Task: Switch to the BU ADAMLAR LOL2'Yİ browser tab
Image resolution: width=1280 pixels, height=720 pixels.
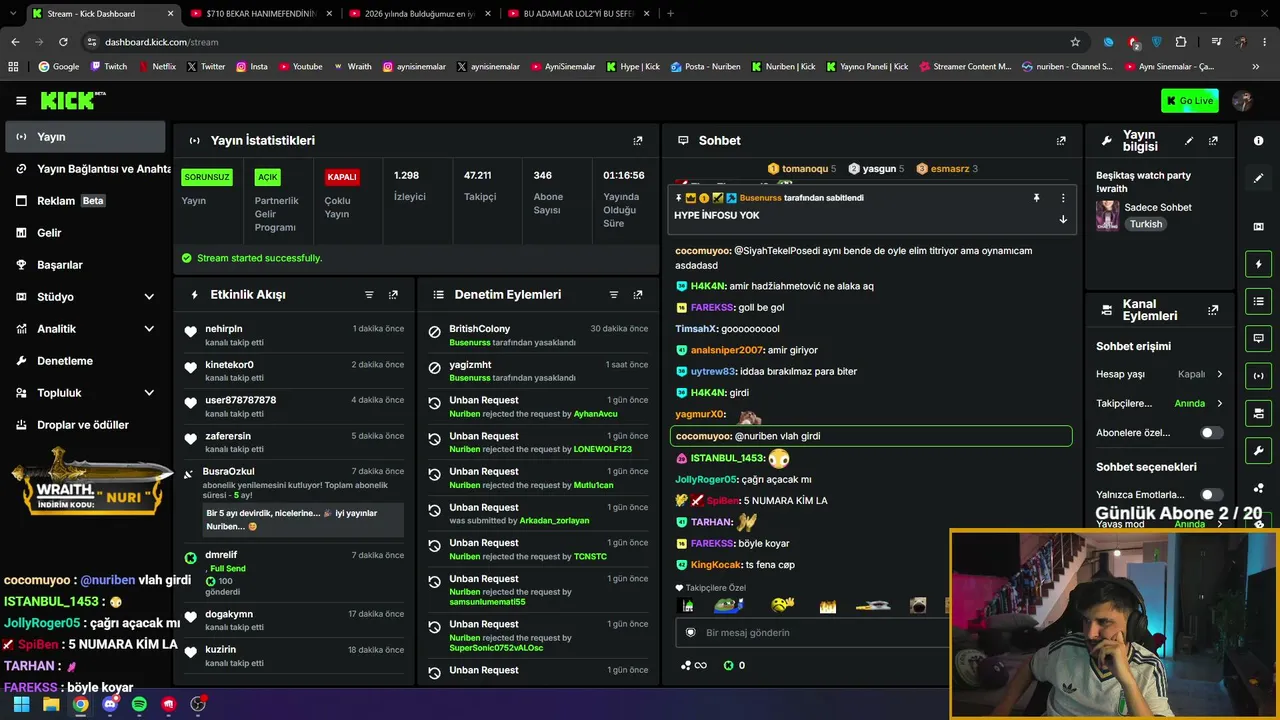Action: pos(580,14)
